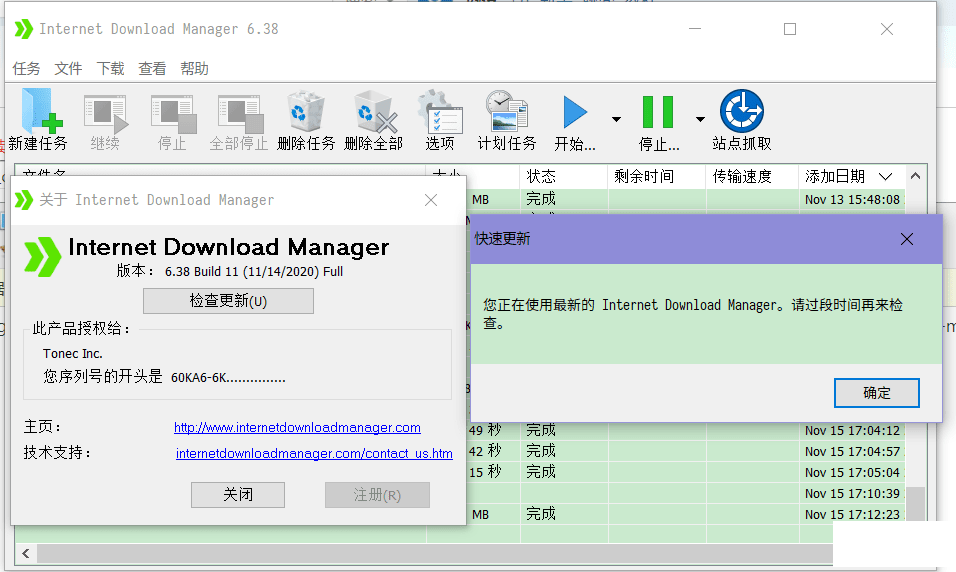Viewport: 956px width, 572px height.
Task: Launch the 站点抓取 site grabber icon
Action: click(741, 111)
